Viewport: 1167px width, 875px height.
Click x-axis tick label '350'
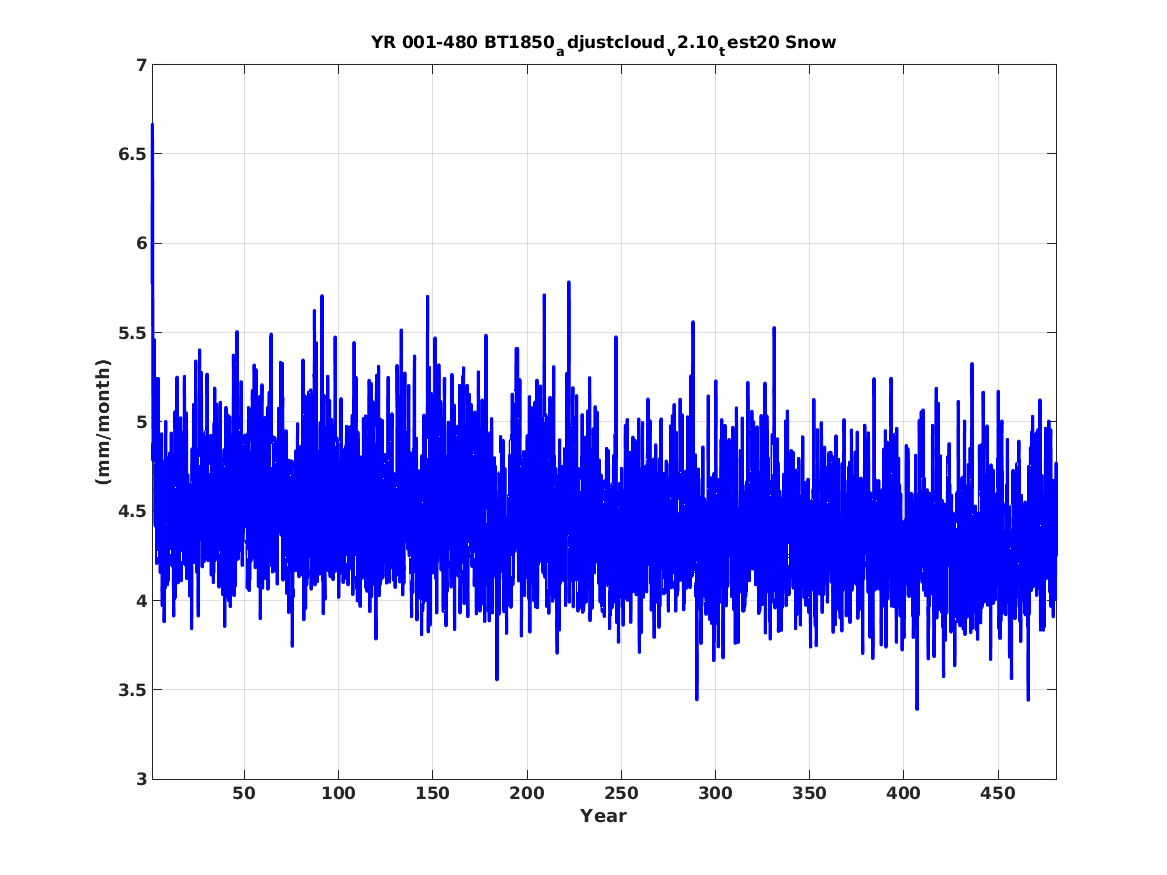click(x=809, y=793)
